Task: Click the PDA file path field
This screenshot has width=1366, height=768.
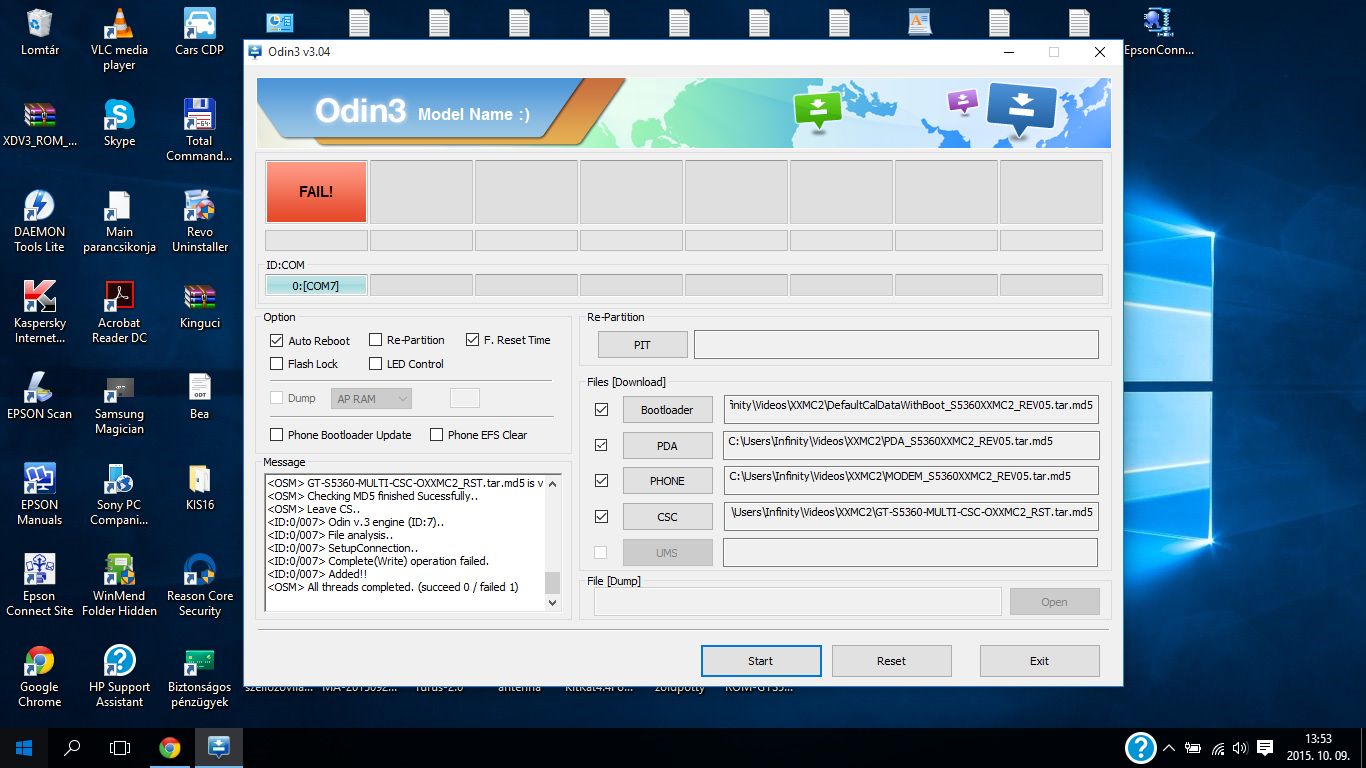Action: [x=911, y=445]
